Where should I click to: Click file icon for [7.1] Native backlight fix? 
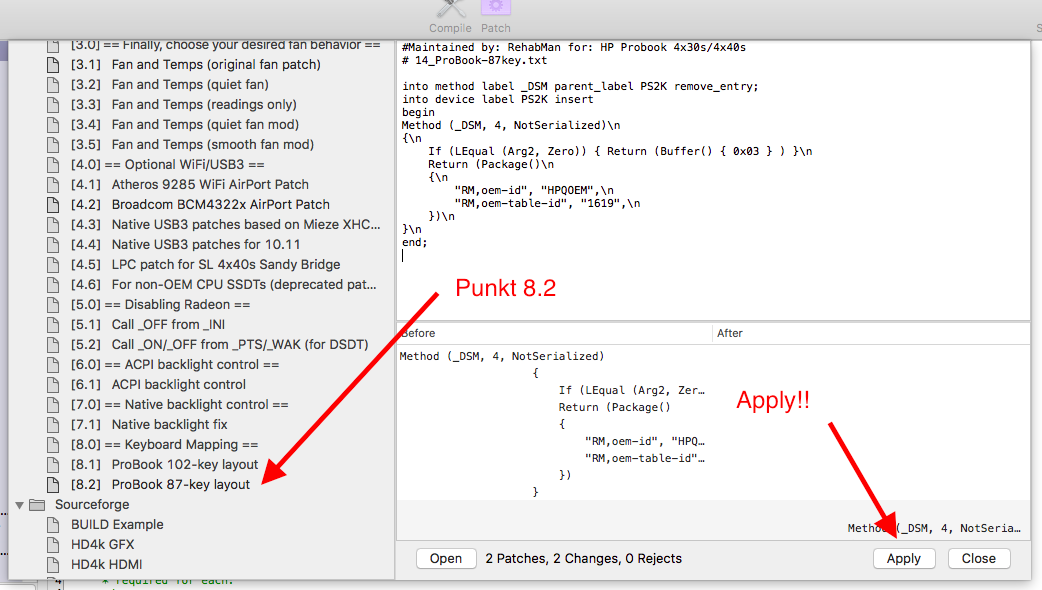53,425
